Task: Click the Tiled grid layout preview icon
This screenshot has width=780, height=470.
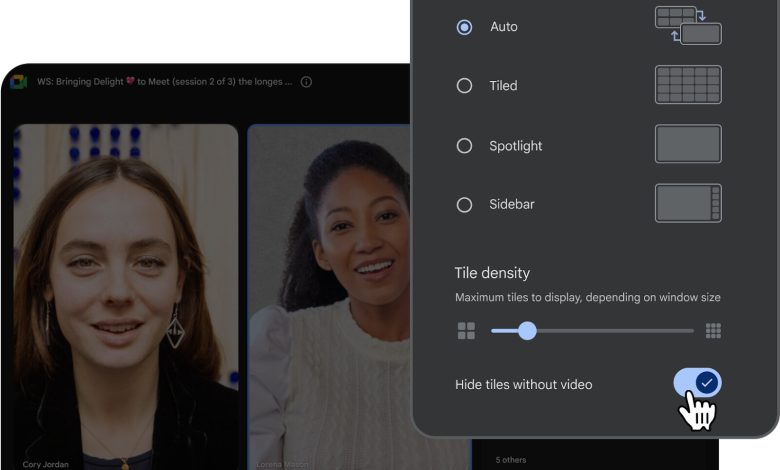Action: pos(688,85)
